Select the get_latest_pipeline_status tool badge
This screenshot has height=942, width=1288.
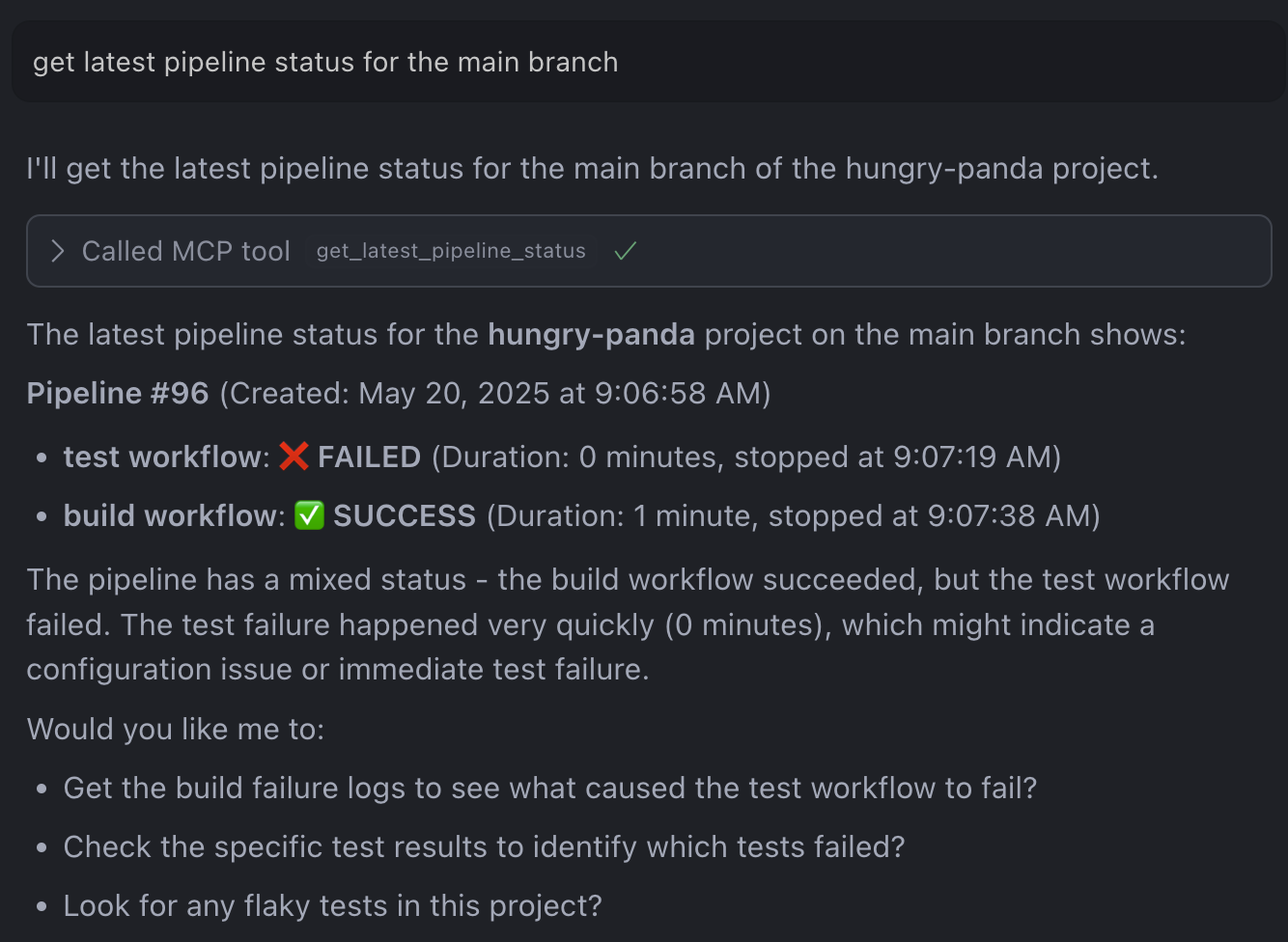450,250
